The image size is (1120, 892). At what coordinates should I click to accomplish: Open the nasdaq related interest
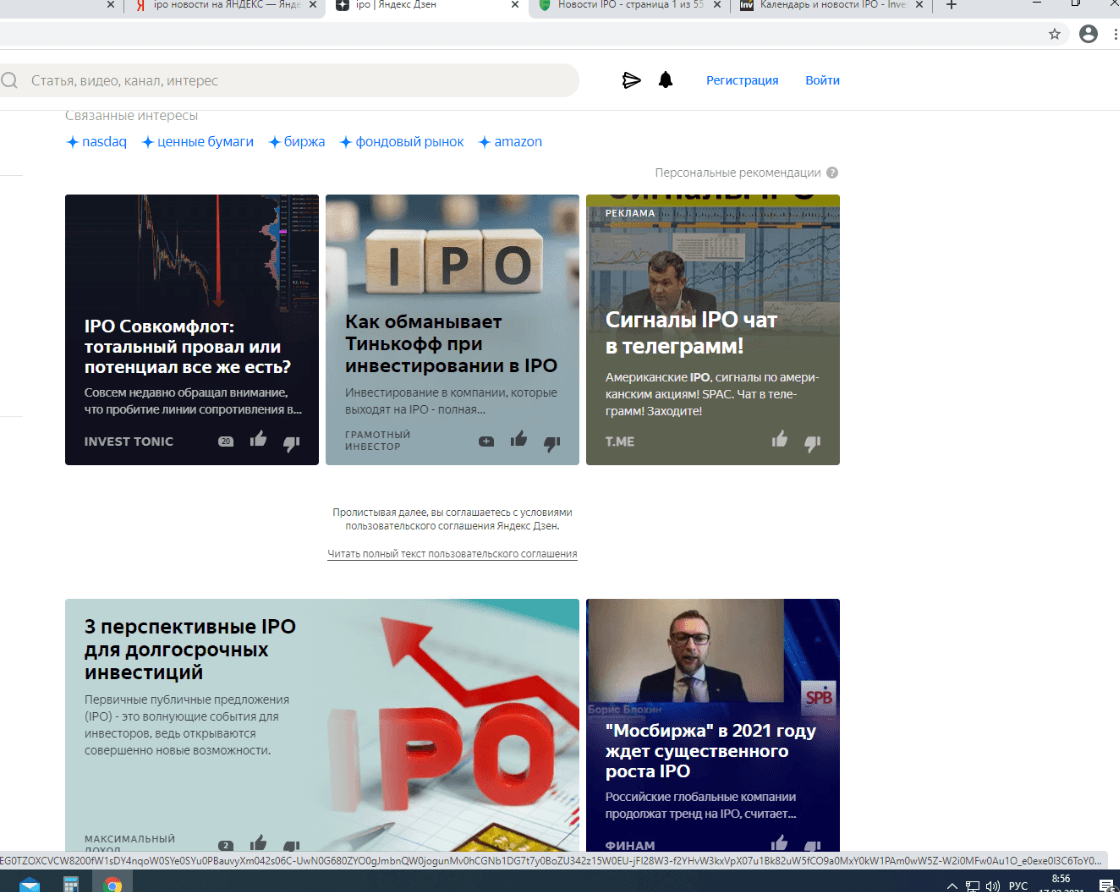tap(96, 141)
